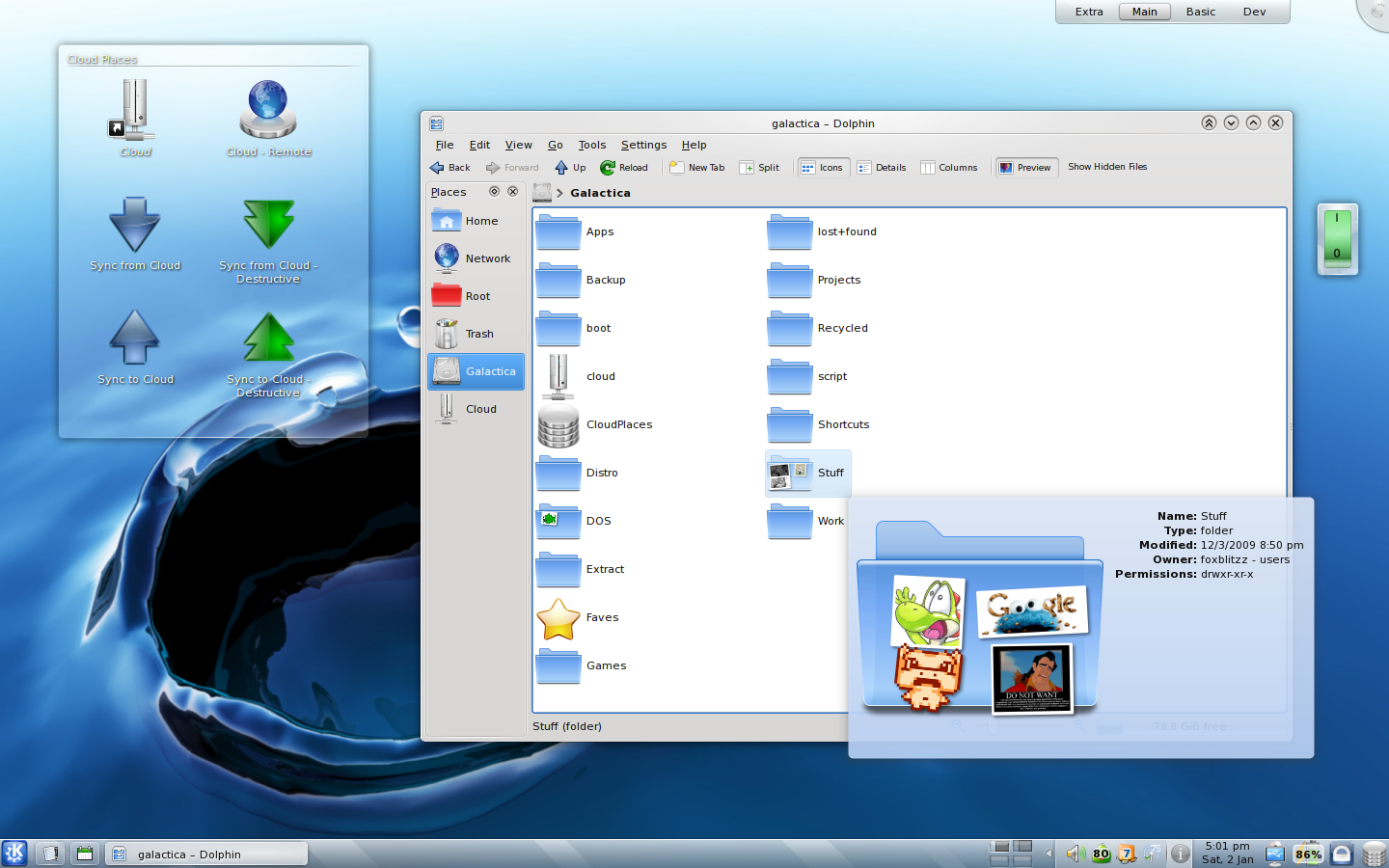The height and width of the screenshot is (868, 1389).
Task: Click the green on/off switch widget
Action: tap(1337, 238)
